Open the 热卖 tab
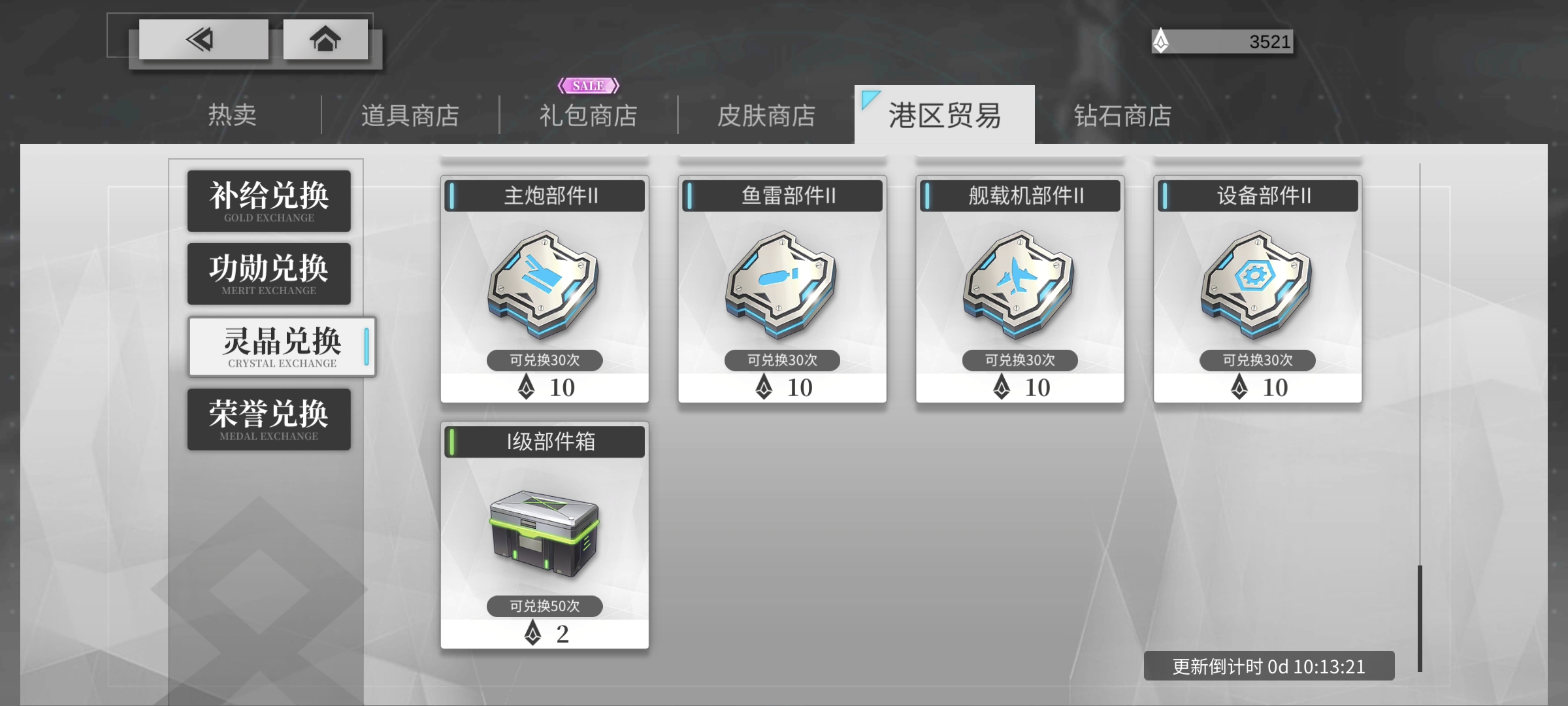 tap(232, 115)
